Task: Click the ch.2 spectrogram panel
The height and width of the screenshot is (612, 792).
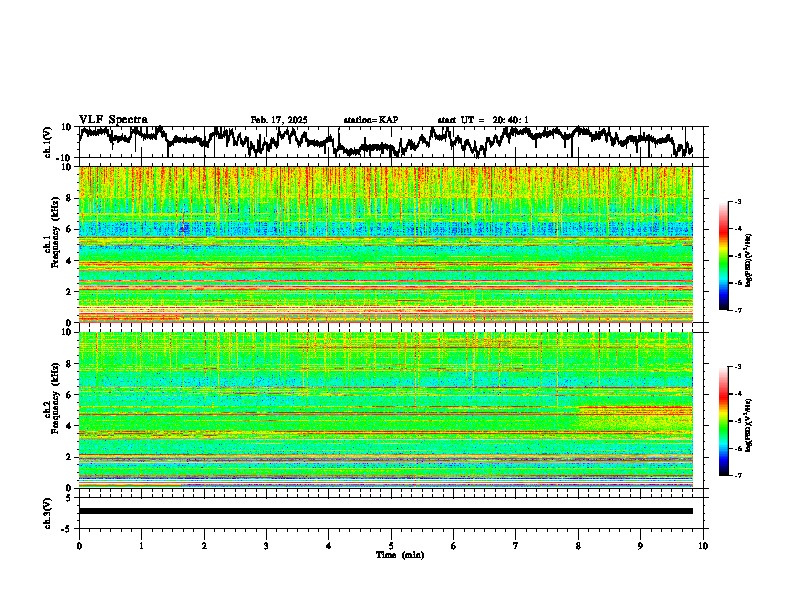Action: (x=386, y=410)
